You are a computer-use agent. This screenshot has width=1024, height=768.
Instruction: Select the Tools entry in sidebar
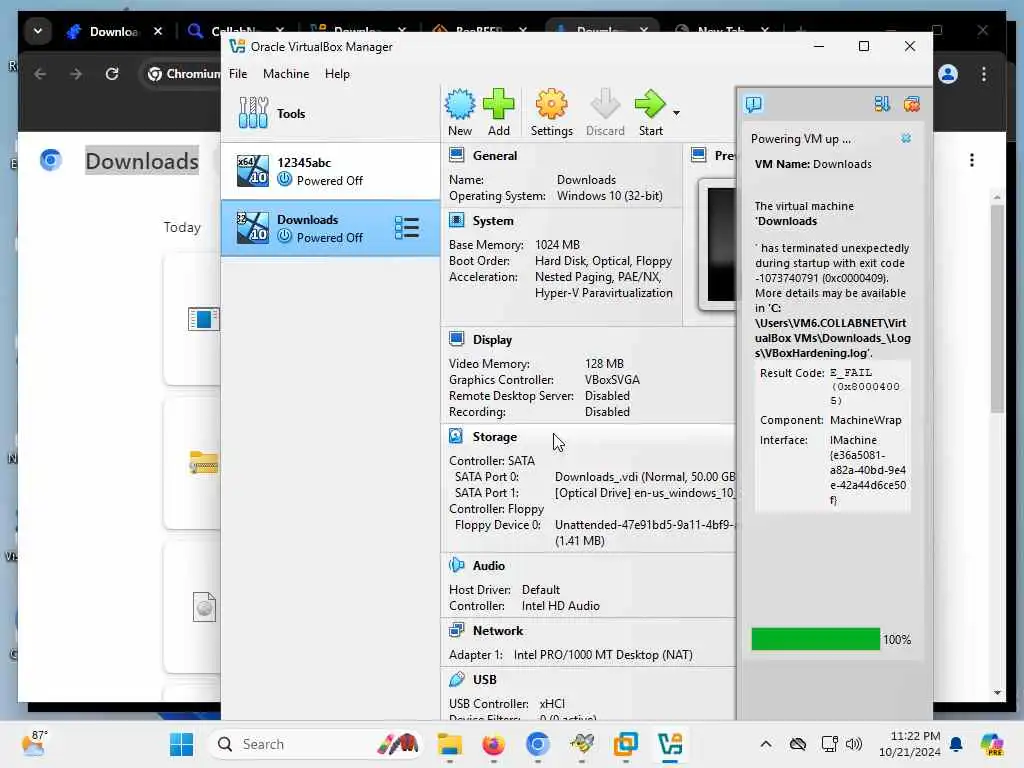click(x=330, y=113)
